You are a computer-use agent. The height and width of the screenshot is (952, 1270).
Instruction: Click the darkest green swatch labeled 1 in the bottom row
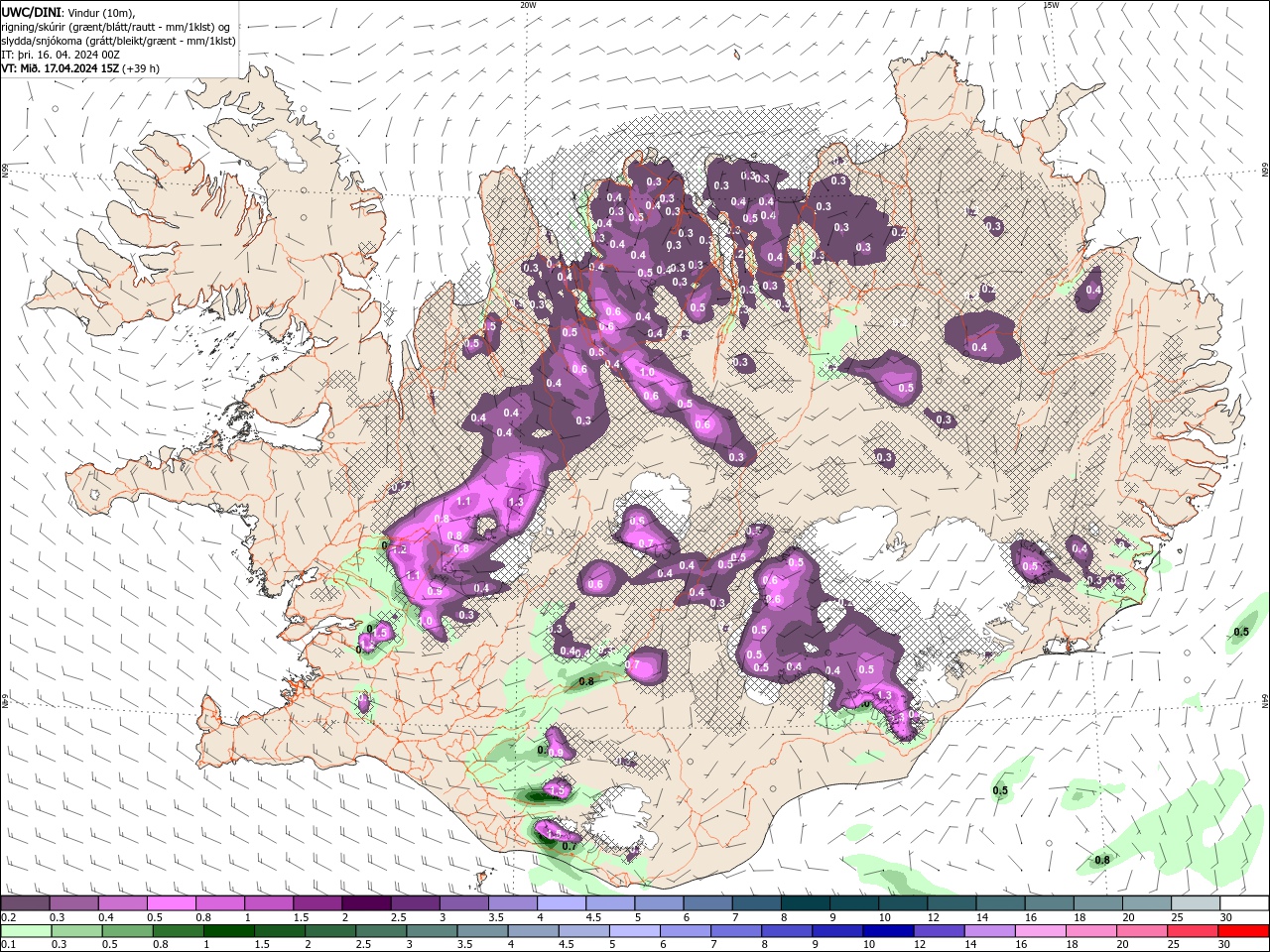229,931
